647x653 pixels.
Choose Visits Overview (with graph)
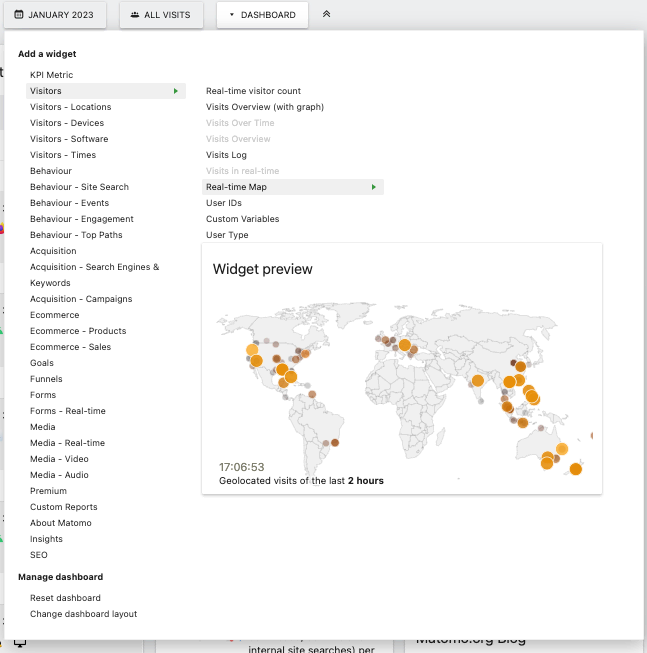[x=265, y=107]
